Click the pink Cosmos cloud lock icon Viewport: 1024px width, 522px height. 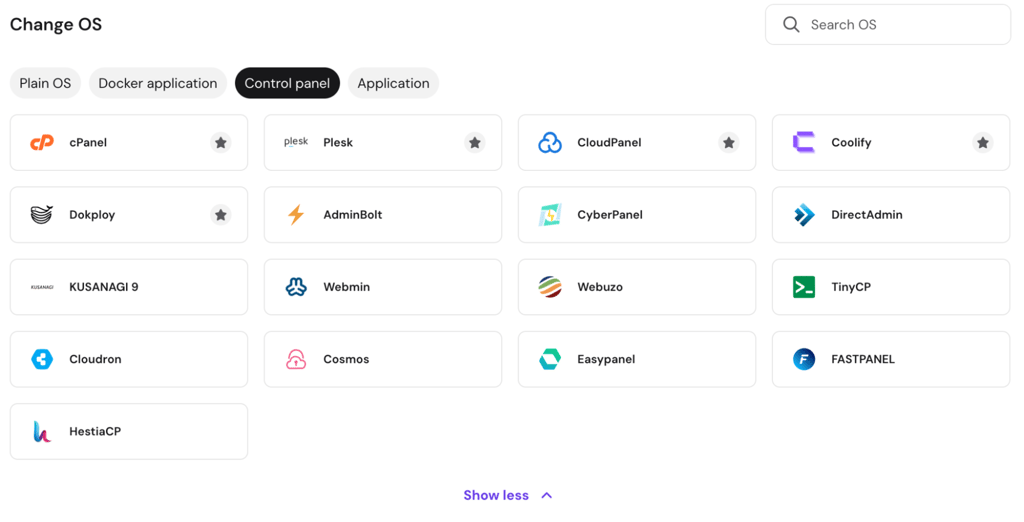pyautogui.click(x=296, y=359)
